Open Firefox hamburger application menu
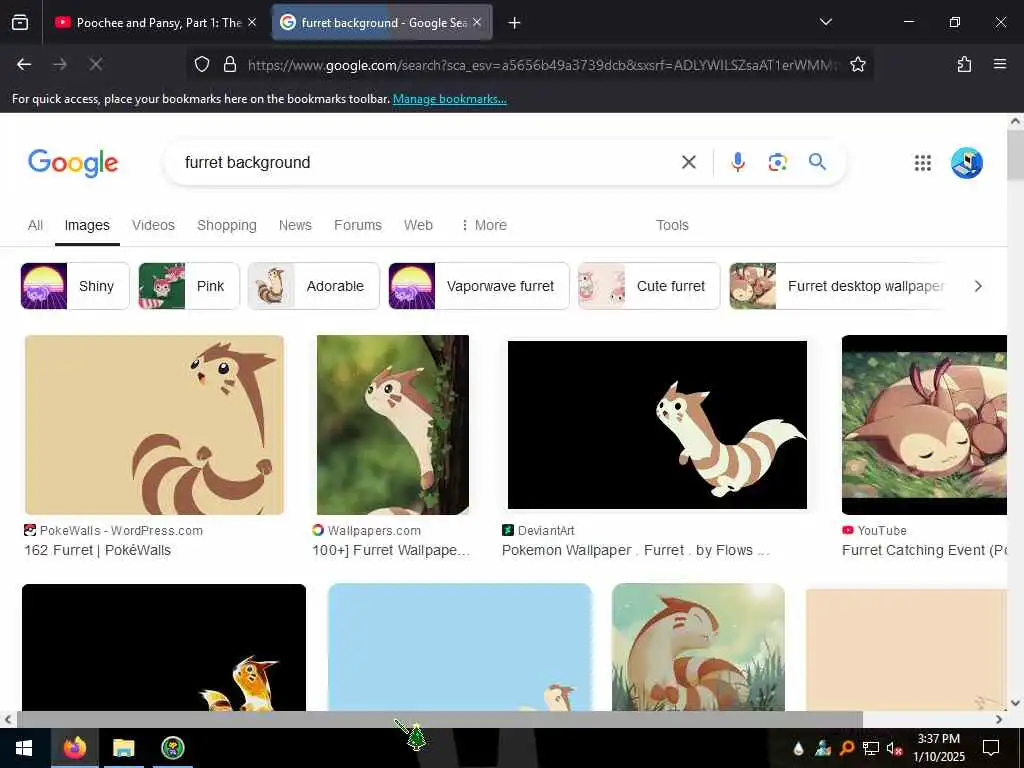The image size is (1024, 768). (1000, 64)
